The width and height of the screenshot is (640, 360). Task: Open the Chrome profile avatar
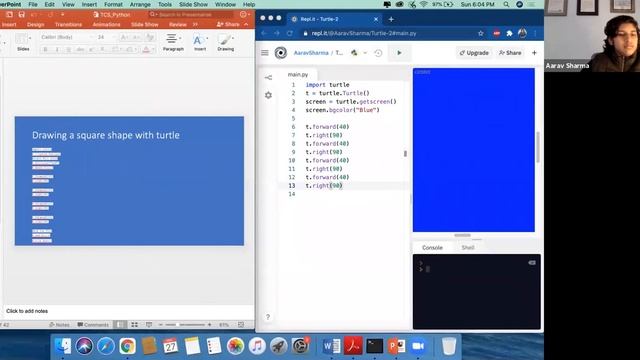(x=522, y=33)
